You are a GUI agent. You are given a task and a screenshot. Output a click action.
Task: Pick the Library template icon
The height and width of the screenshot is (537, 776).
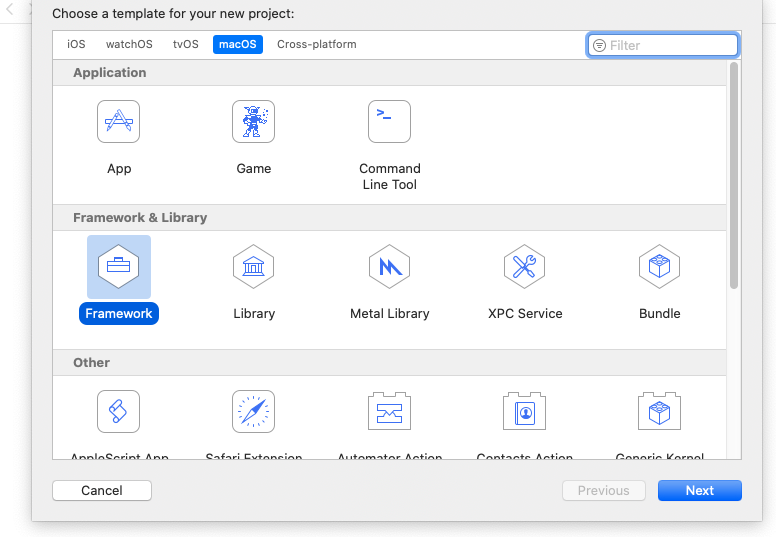(x=253, y=266)
